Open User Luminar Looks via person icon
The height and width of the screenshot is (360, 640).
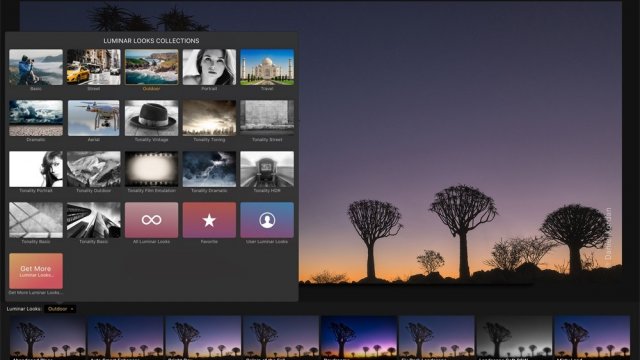[267, 220]
